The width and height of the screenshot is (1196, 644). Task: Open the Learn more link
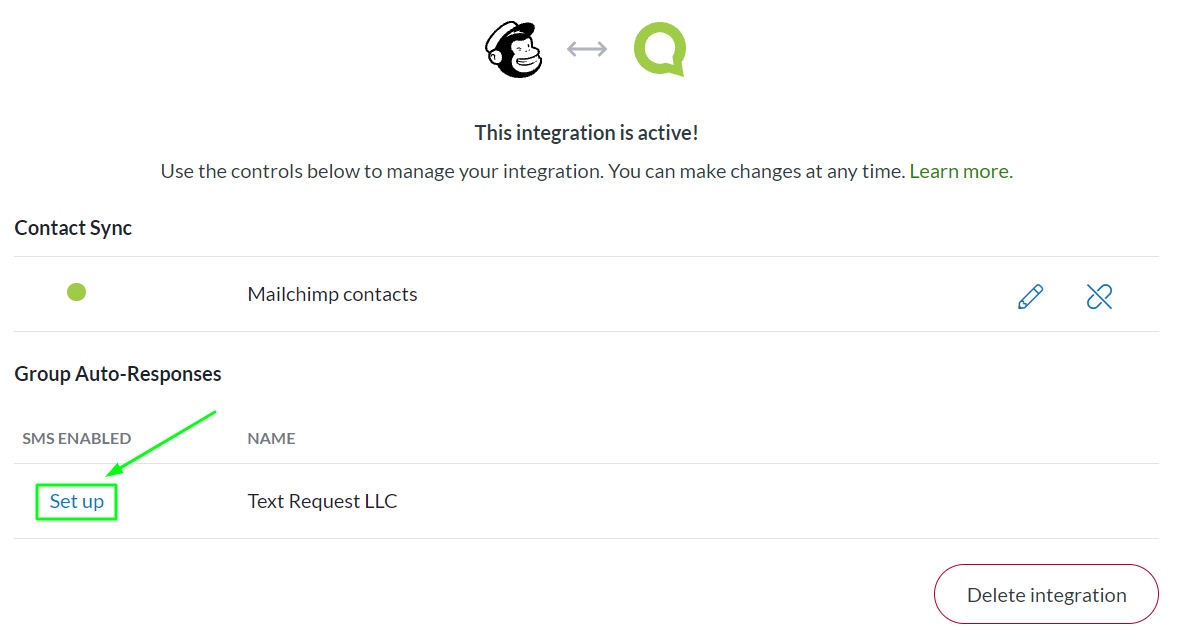coord(961,171)
